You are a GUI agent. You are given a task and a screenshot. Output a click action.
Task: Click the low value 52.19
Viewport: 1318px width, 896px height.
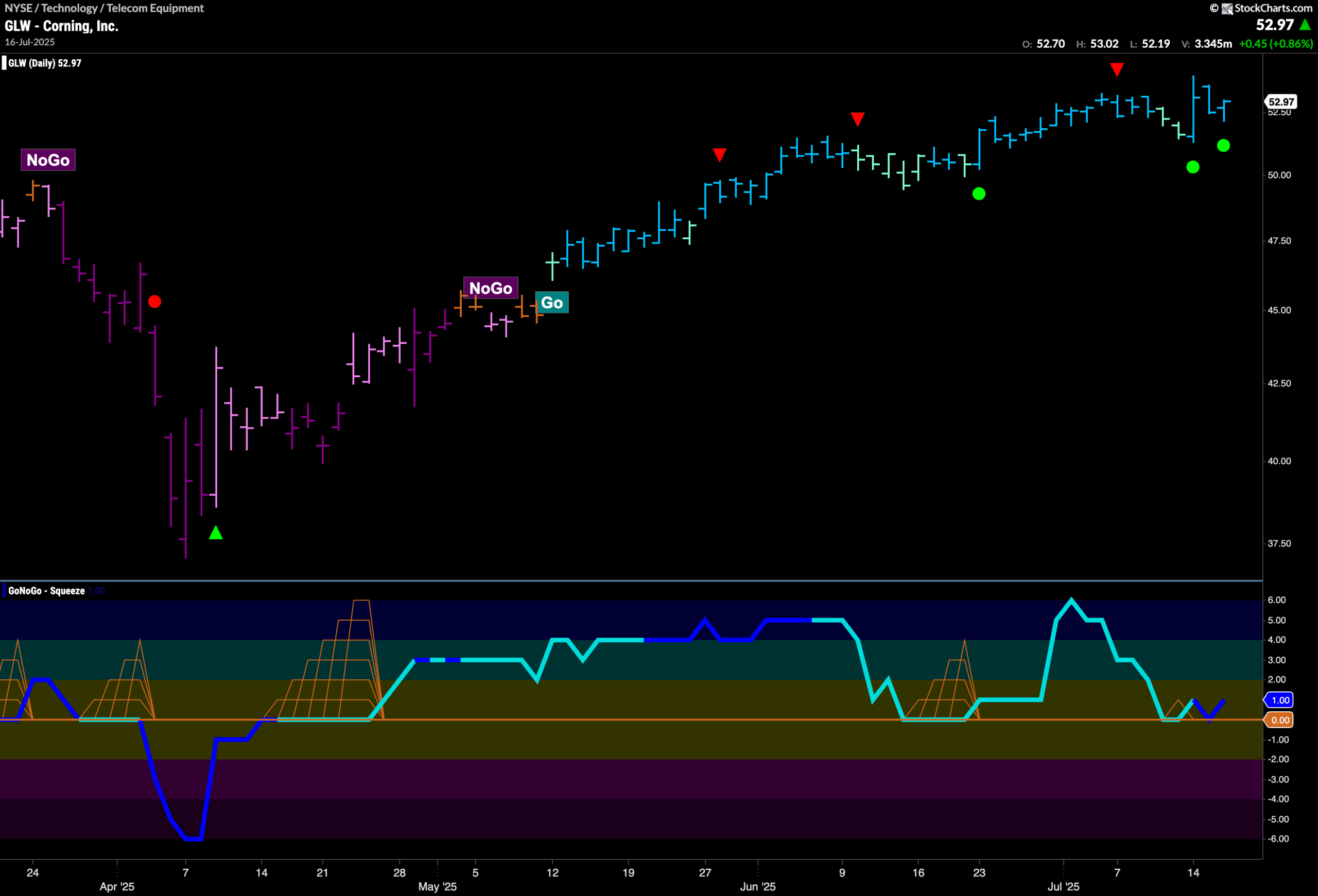point(1155,44)
